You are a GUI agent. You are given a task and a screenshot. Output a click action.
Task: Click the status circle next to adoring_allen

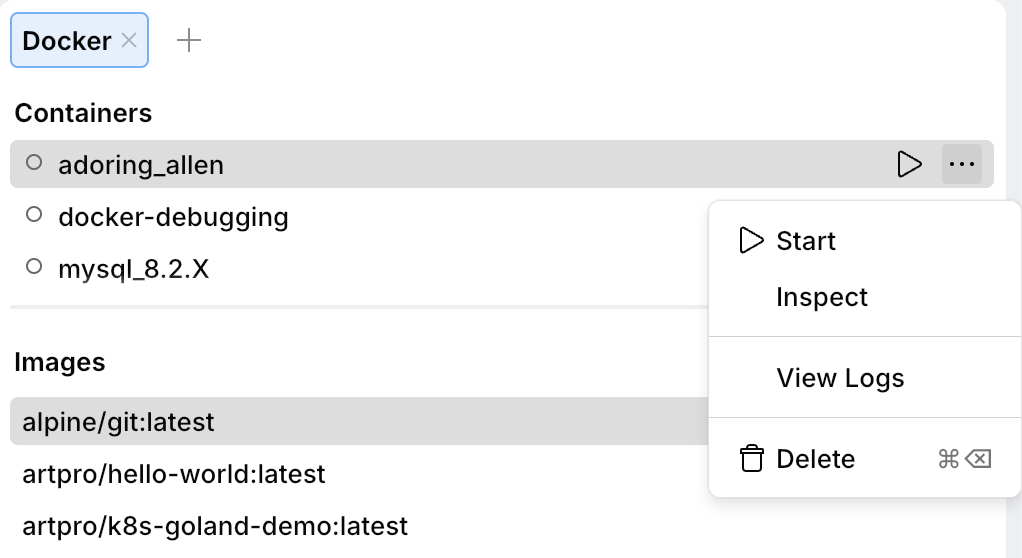pos(34,163)
